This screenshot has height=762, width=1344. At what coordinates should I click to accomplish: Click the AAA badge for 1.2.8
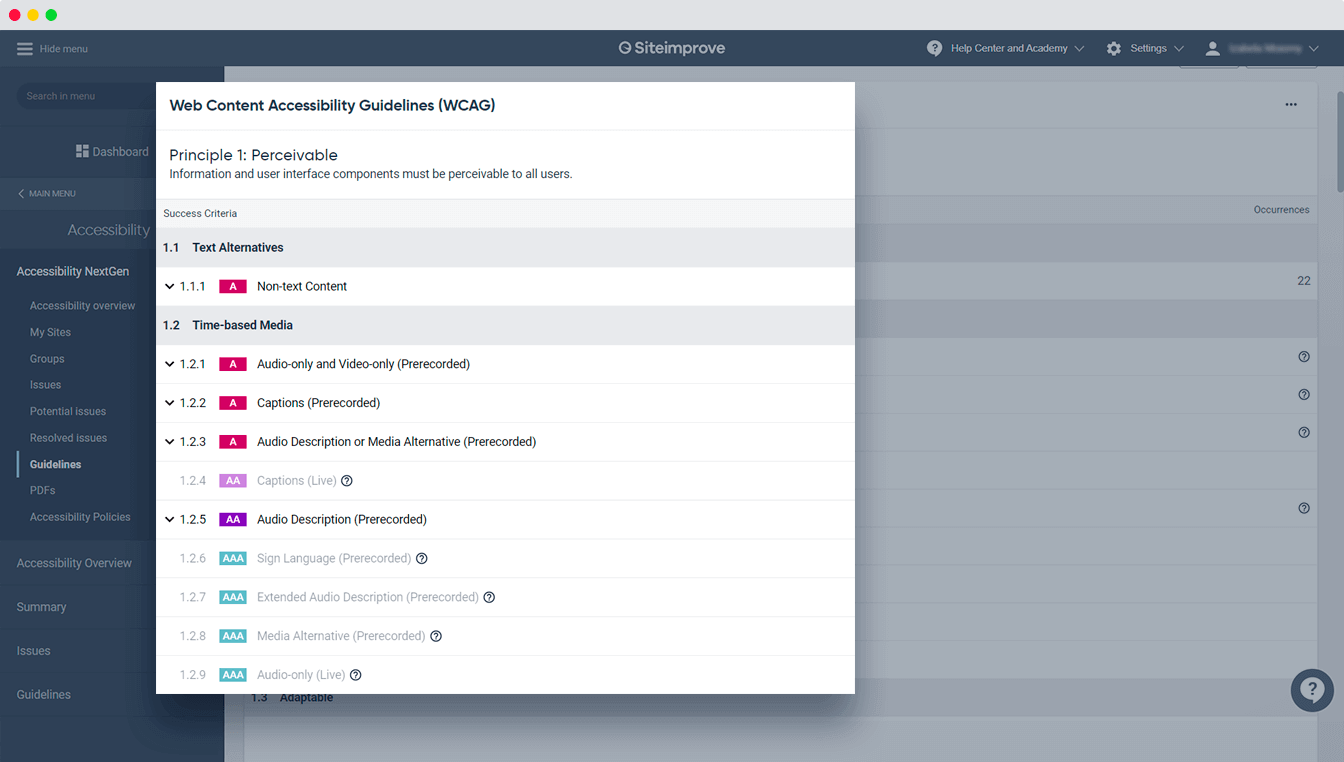click(233, 637)
